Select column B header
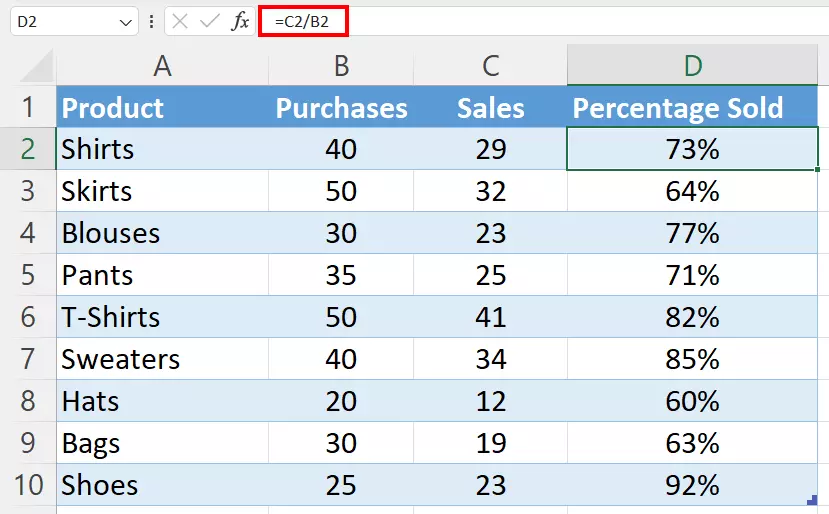829x514 pixels. [x=341, y=66]
